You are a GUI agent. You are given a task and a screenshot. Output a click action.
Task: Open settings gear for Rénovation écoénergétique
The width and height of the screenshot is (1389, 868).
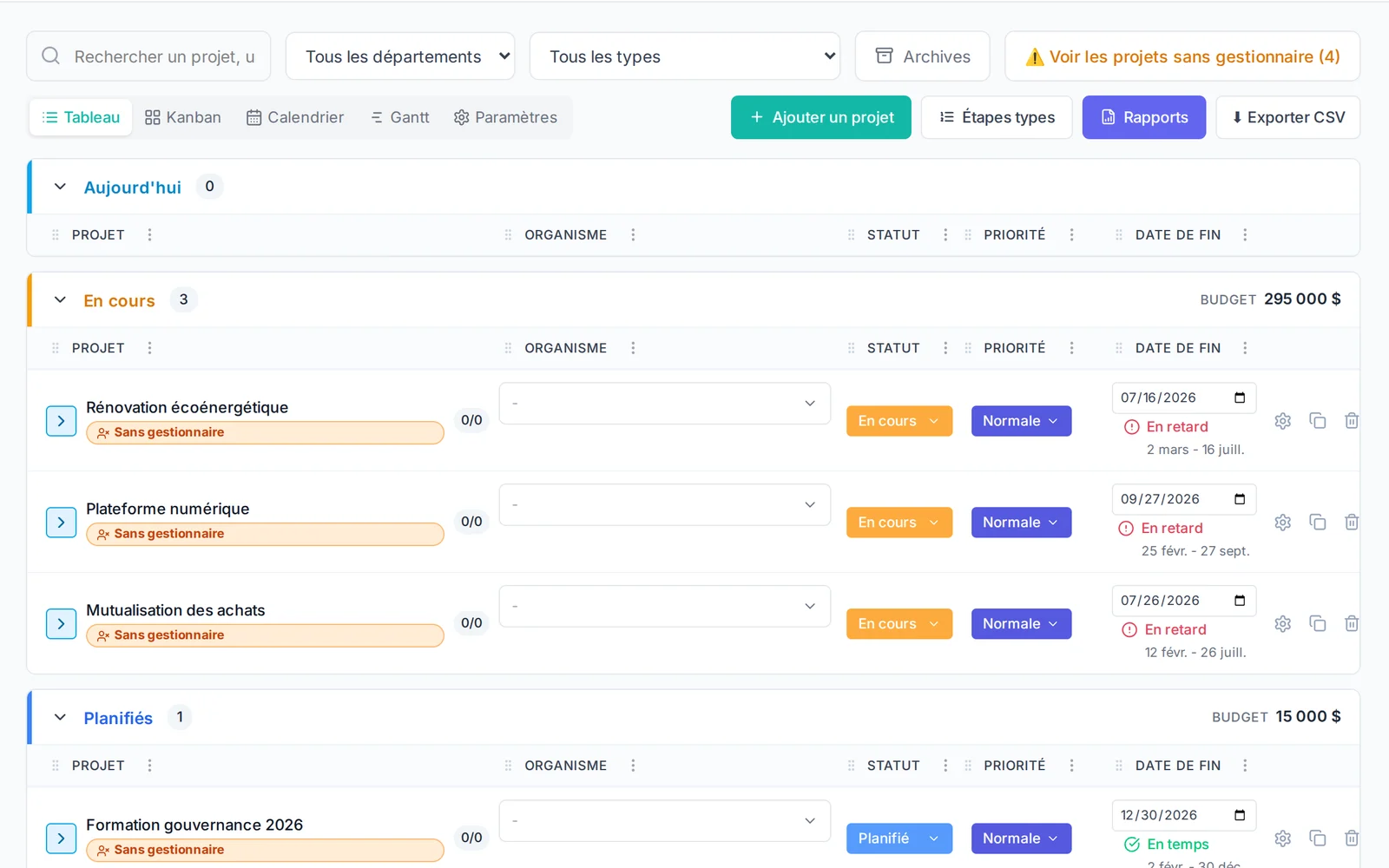tap(1282, 421)
